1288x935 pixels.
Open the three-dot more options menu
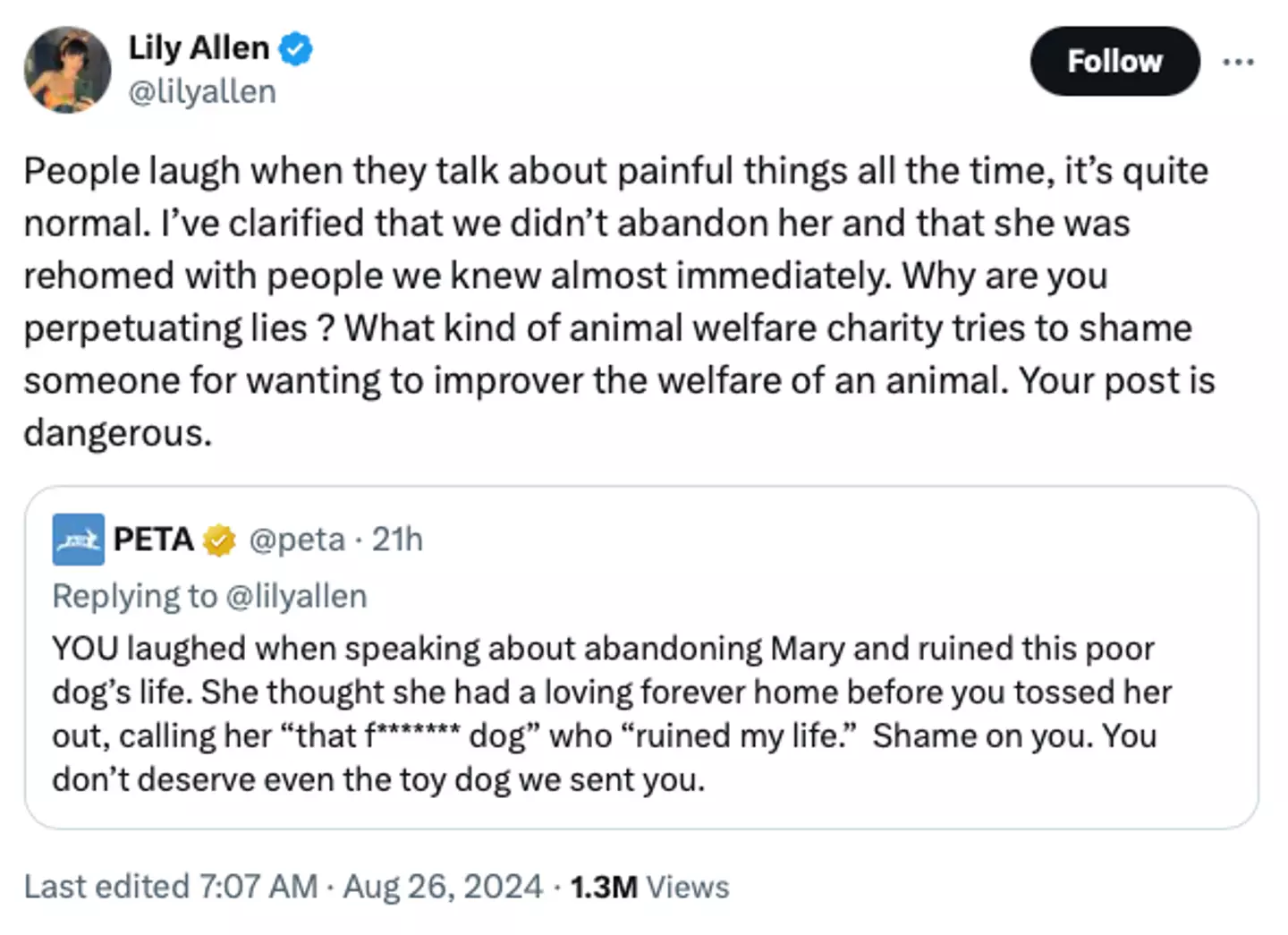coord(1238,62)
